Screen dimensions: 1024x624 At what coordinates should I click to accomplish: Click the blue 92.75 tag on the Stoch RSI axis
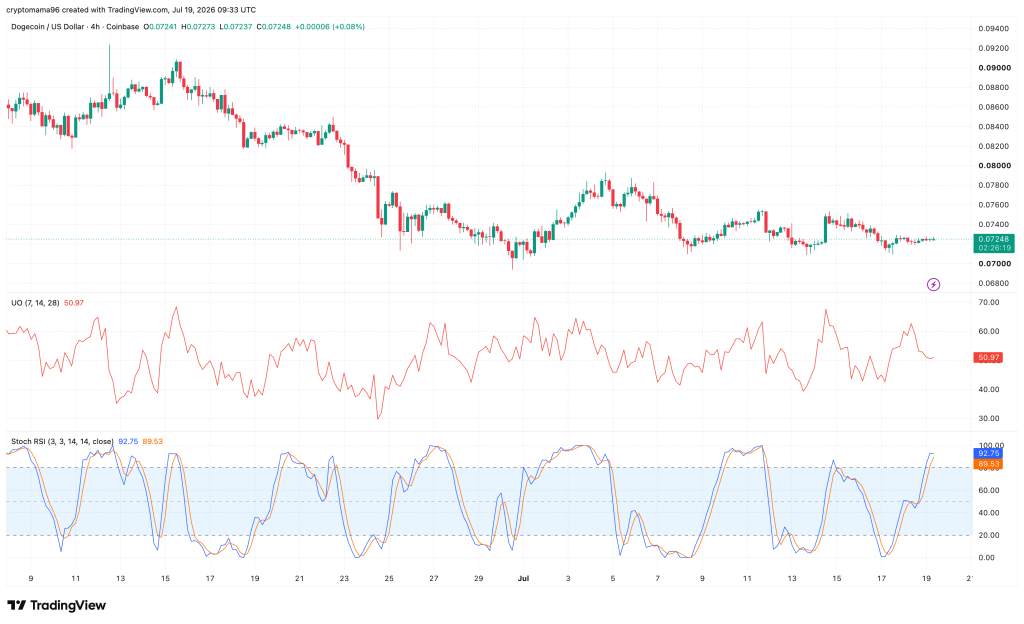coord(988,453)
